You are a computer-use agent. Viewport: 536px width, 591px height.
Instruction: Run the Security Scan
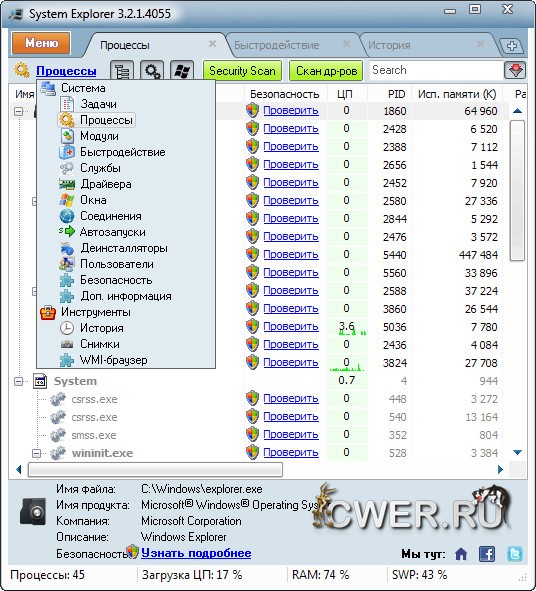tap(242, 70)
